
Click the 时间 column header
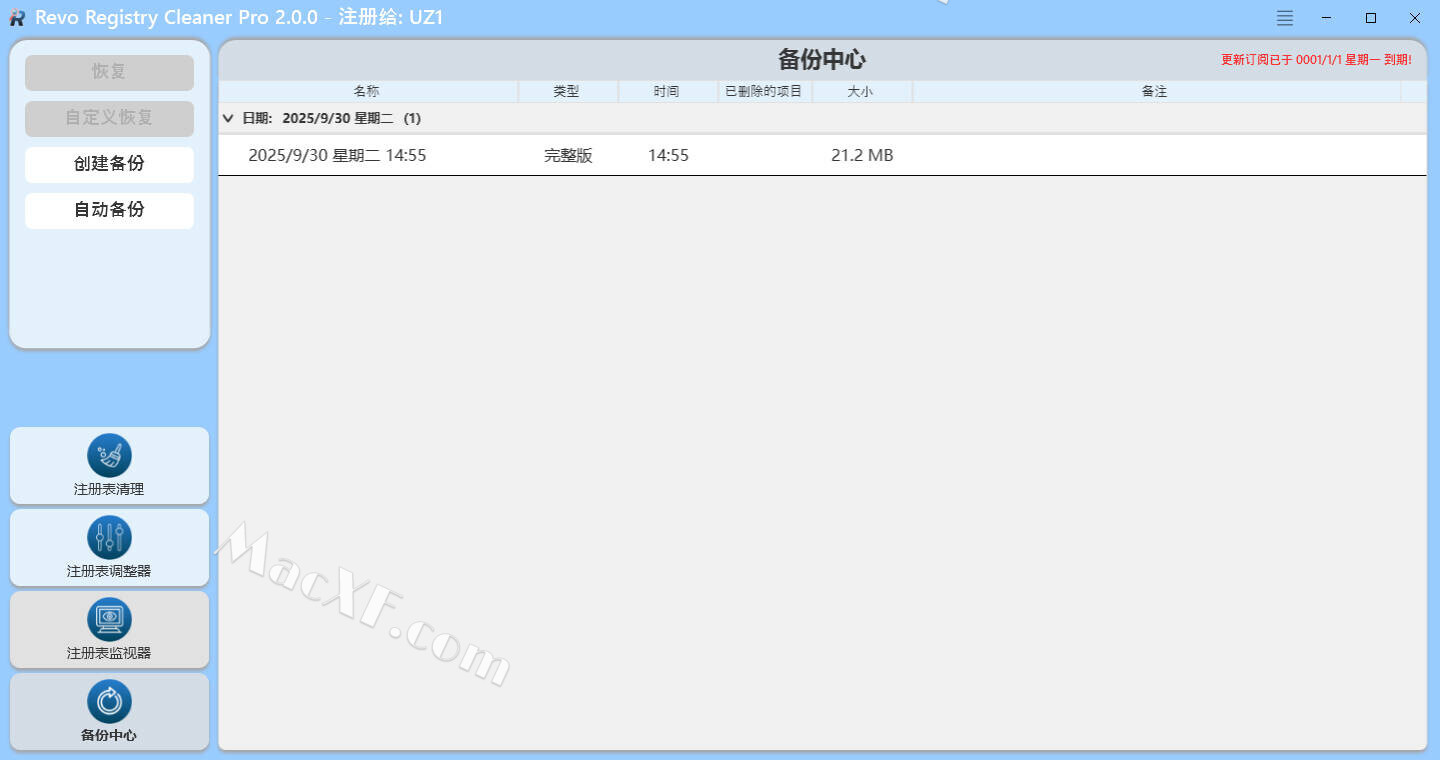tap(666, 91)
